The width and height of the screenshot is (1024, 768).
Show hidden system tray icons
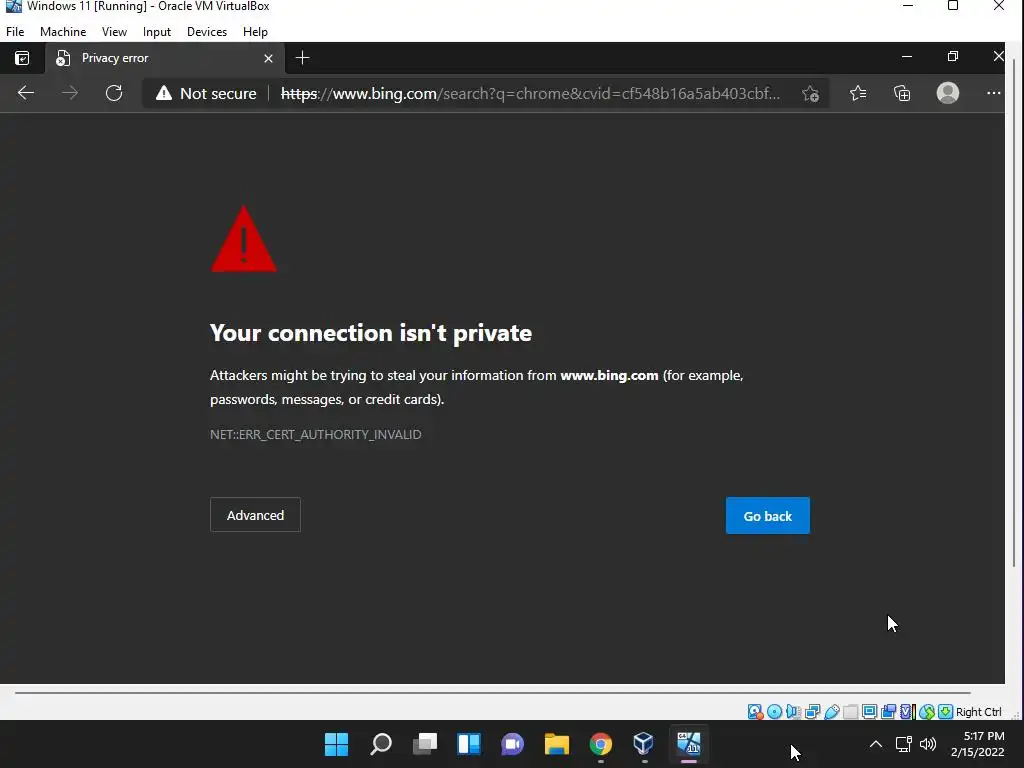click(x=876, y=744)
